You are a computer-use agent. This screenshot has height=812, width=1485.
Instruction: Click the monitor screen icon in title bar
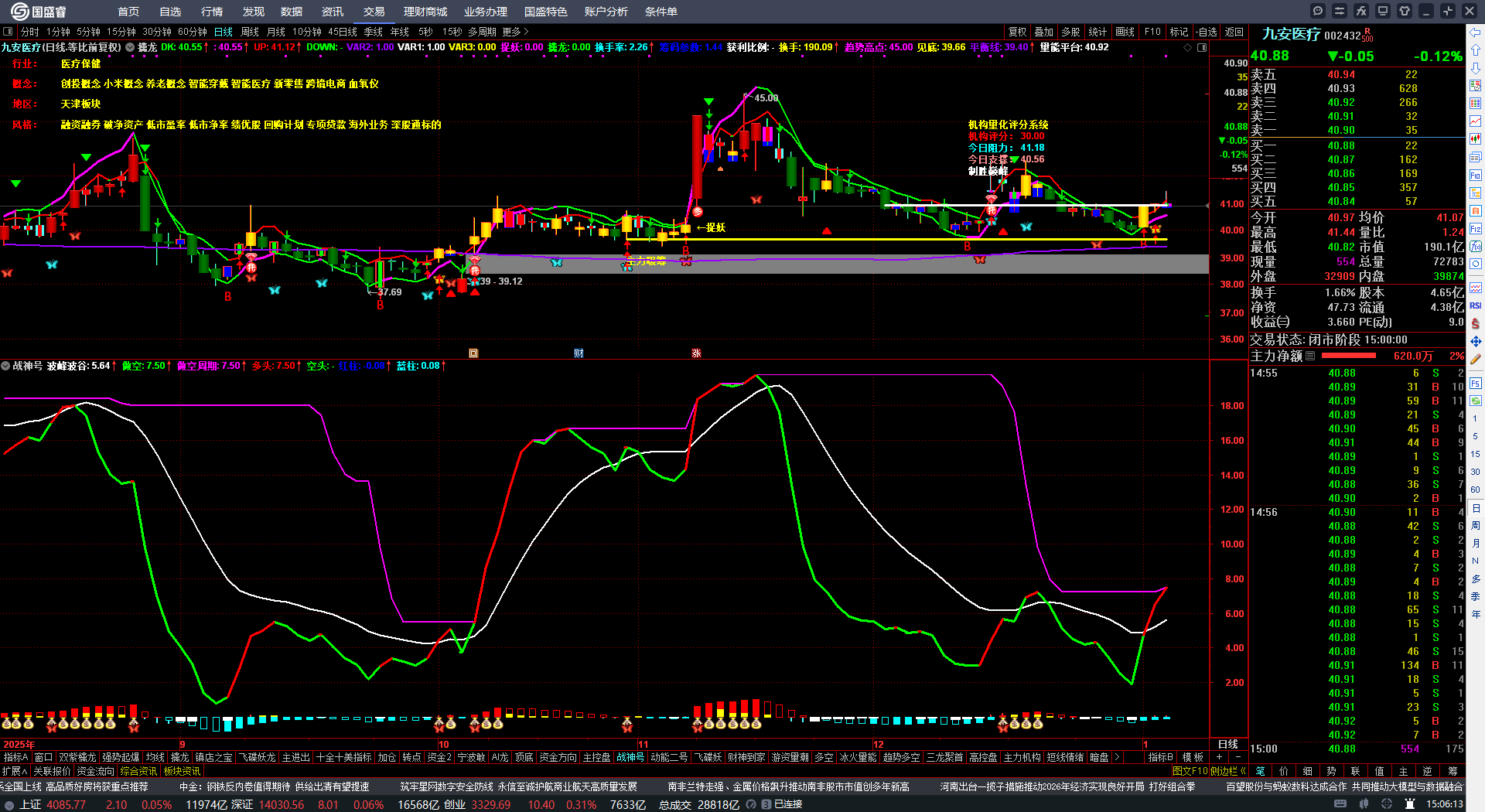1383,11
